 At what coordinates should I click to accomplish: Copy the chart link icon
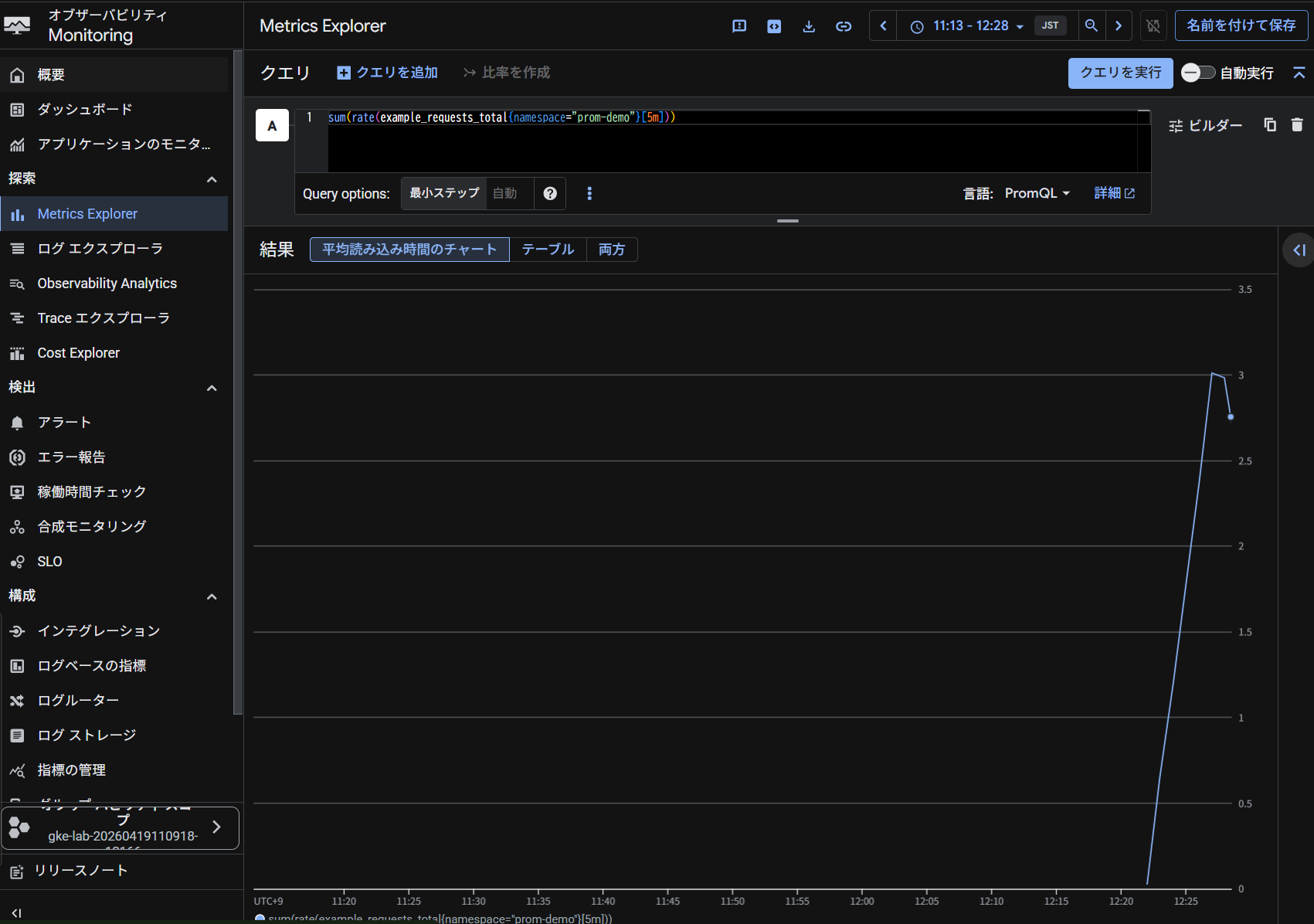tap(844, 26)
